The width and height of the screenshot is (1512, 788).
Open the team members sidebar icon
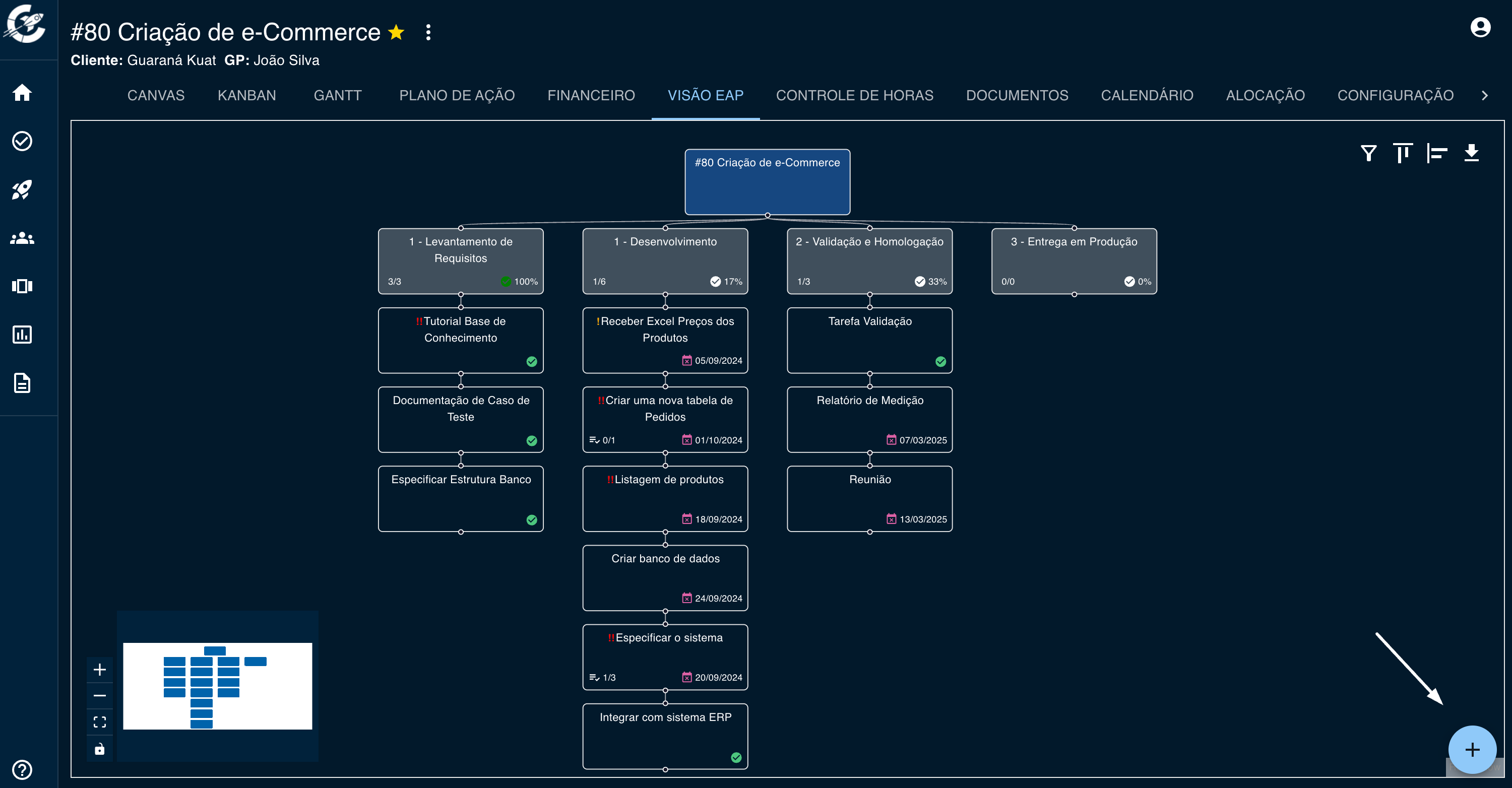pos(22,238)
